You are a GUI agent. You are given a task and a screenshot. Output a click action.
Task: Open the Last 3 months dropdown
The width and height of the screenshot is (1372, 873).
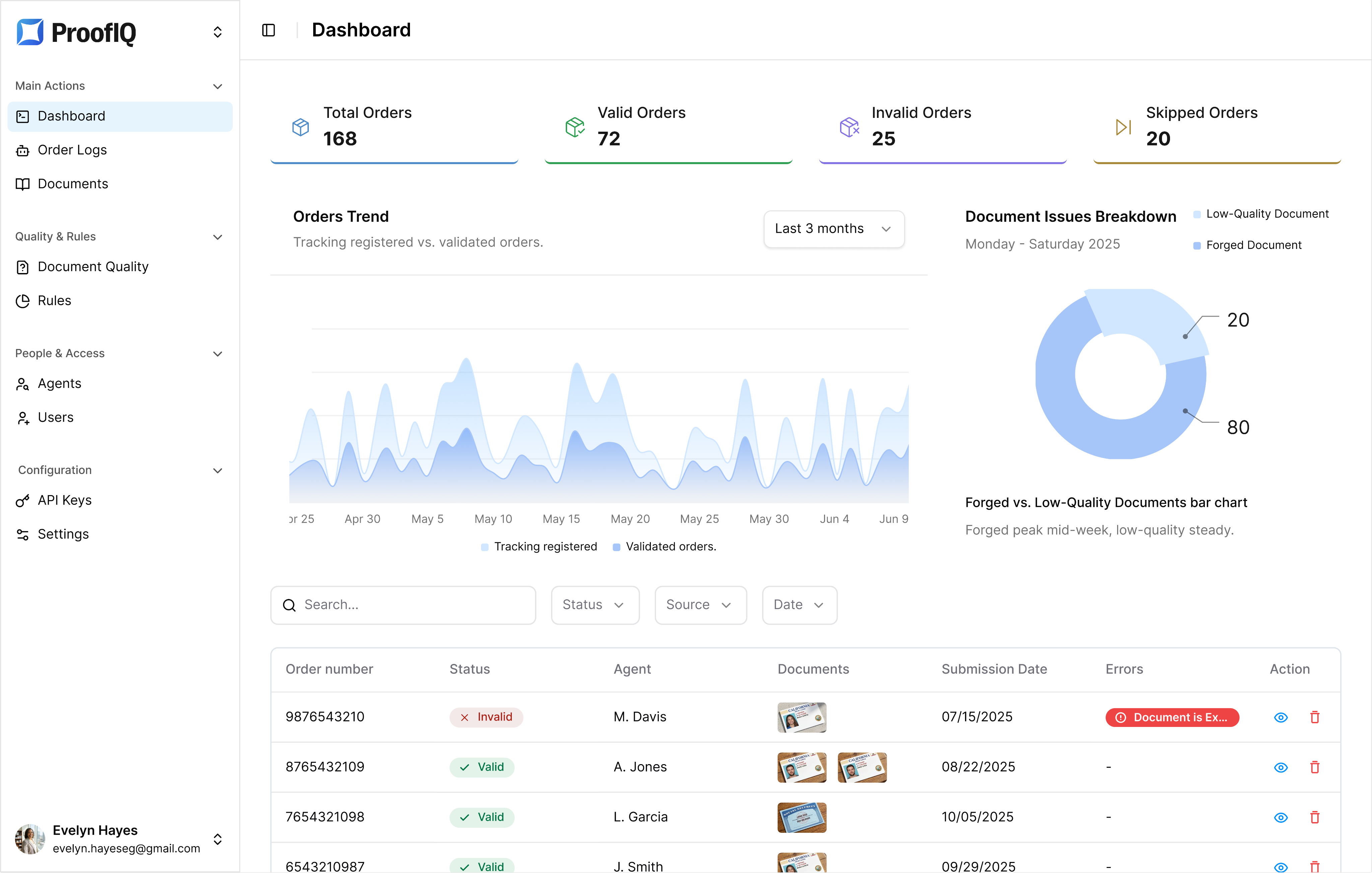833,229
